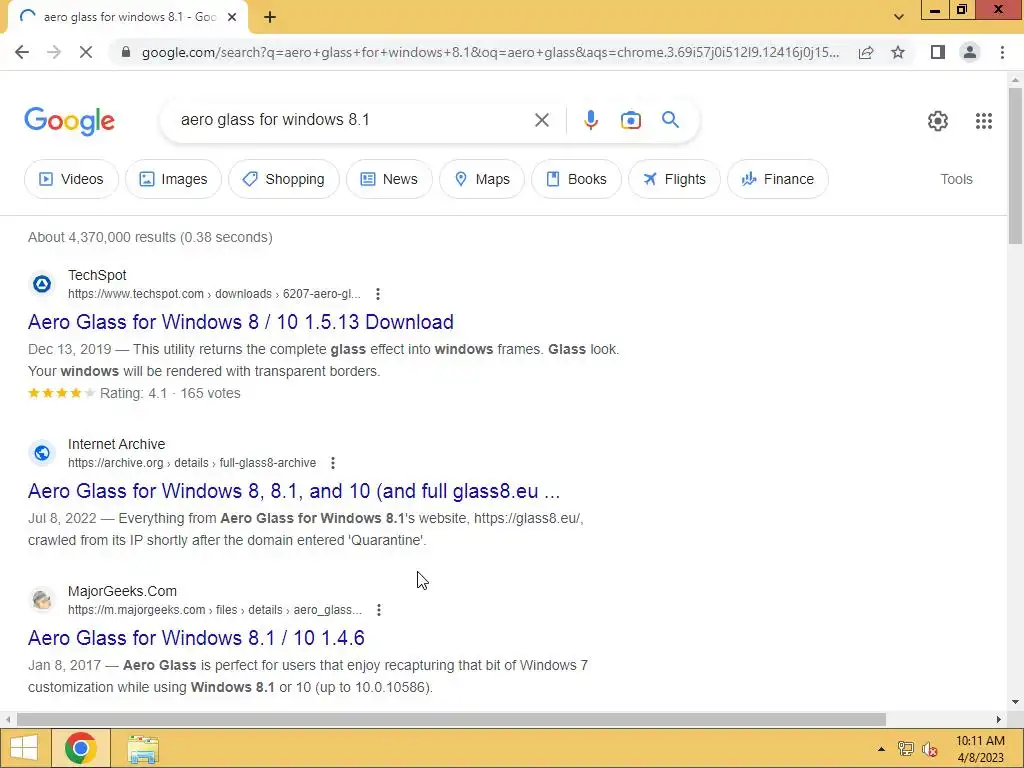Open File Explorer from taskbar

pos(142,748)
